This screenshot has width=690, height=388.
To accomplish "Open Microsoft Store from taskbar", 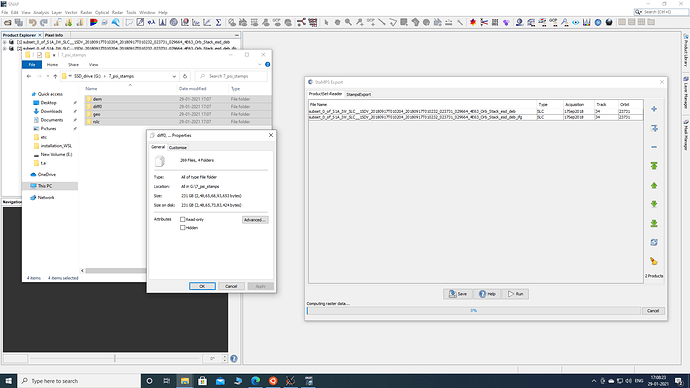I will pyautogui.click(x=202, y=381).
